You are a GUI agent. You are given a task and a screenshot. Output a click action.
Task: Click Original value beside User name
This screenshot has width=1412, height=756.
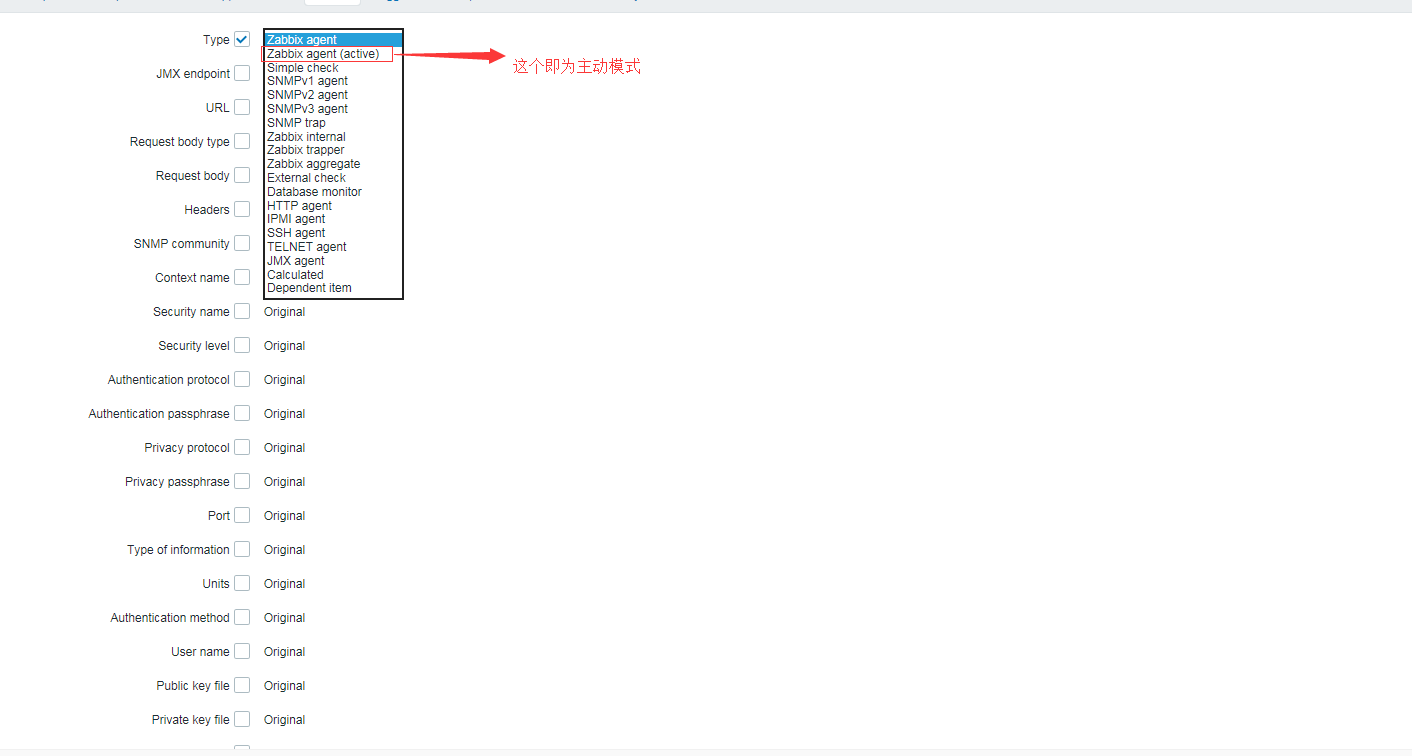point(284,652)
